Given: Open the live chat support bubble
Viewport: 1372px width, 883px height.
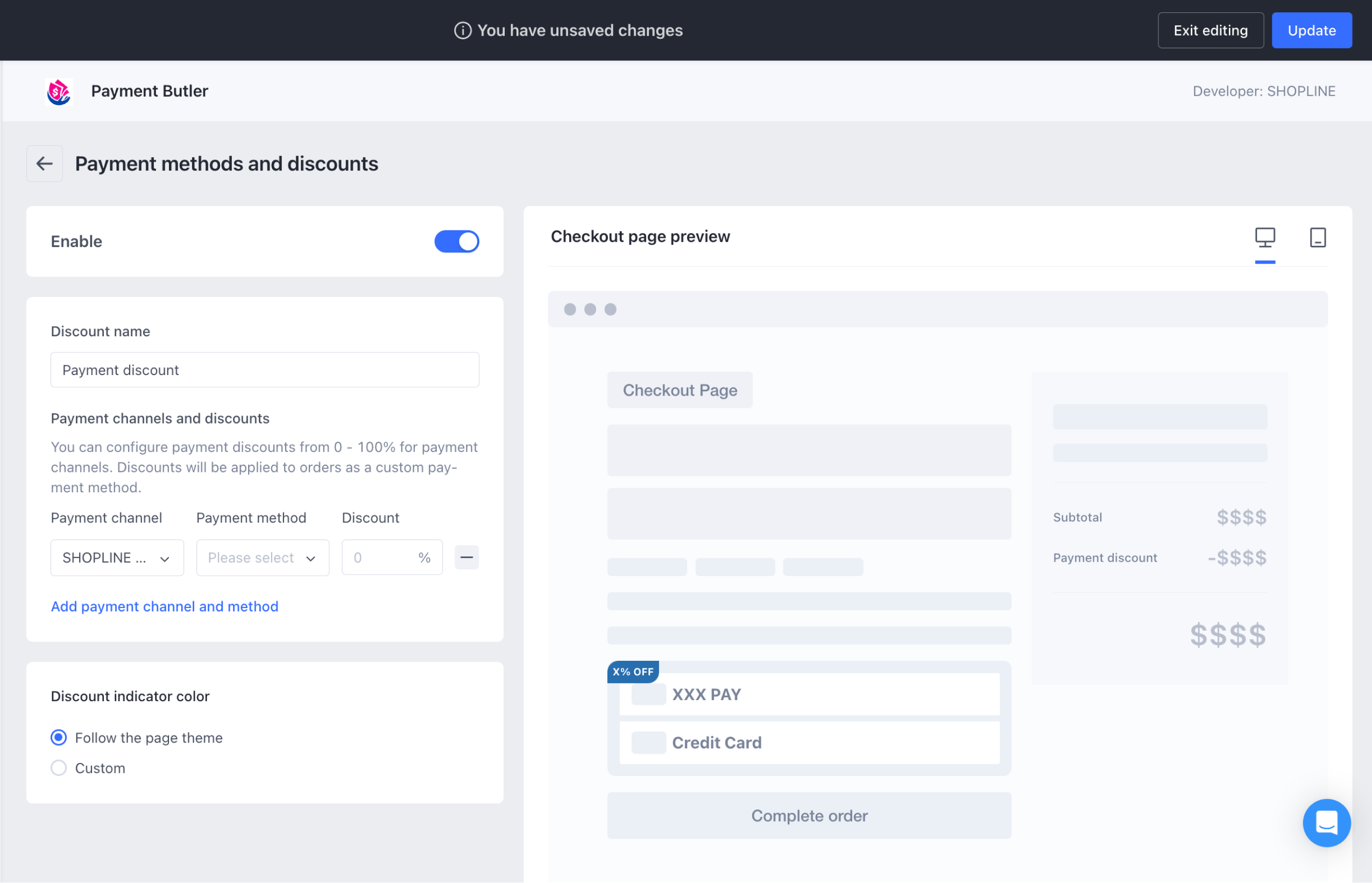Looking at the screenshot, I should 1326,823.
